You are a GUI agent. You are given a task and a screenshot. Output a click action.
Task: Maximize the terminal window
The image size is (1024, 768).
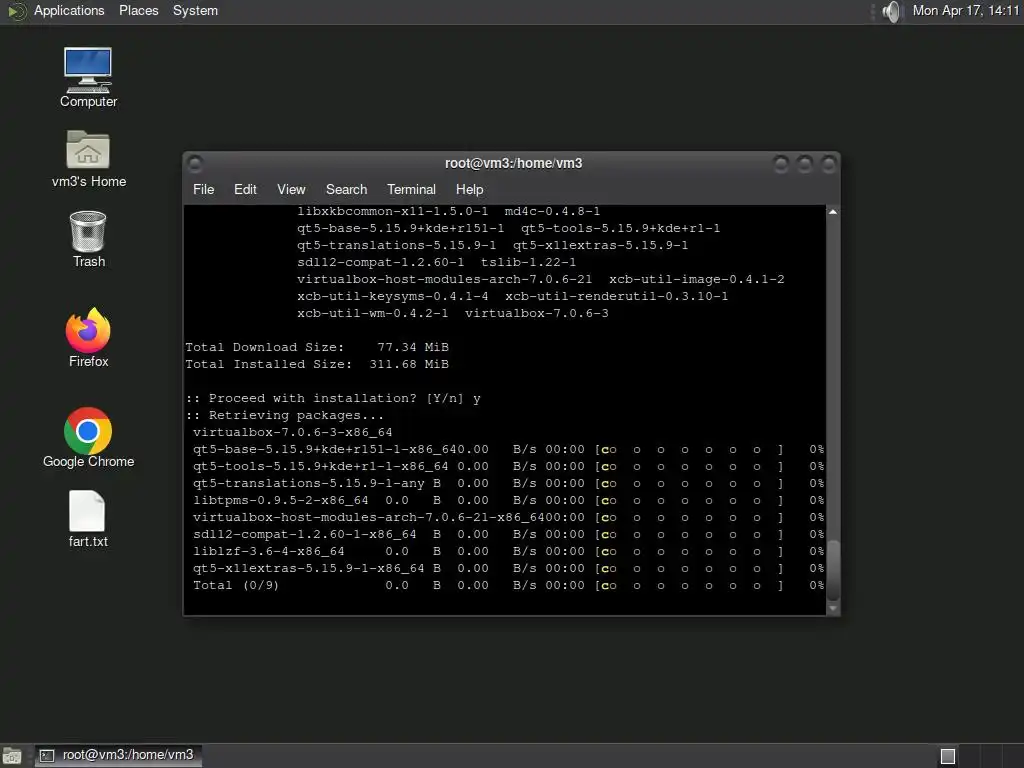point(805,163)
